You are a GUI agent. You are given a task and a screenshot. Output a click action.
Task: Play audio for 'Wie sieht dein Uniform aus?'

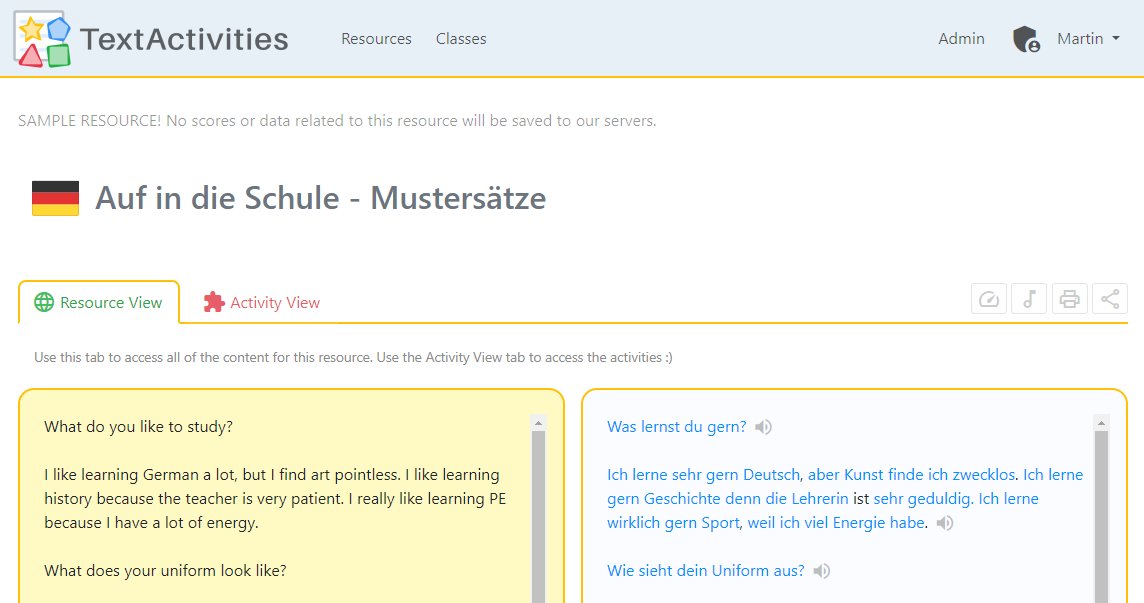(822, 571)
